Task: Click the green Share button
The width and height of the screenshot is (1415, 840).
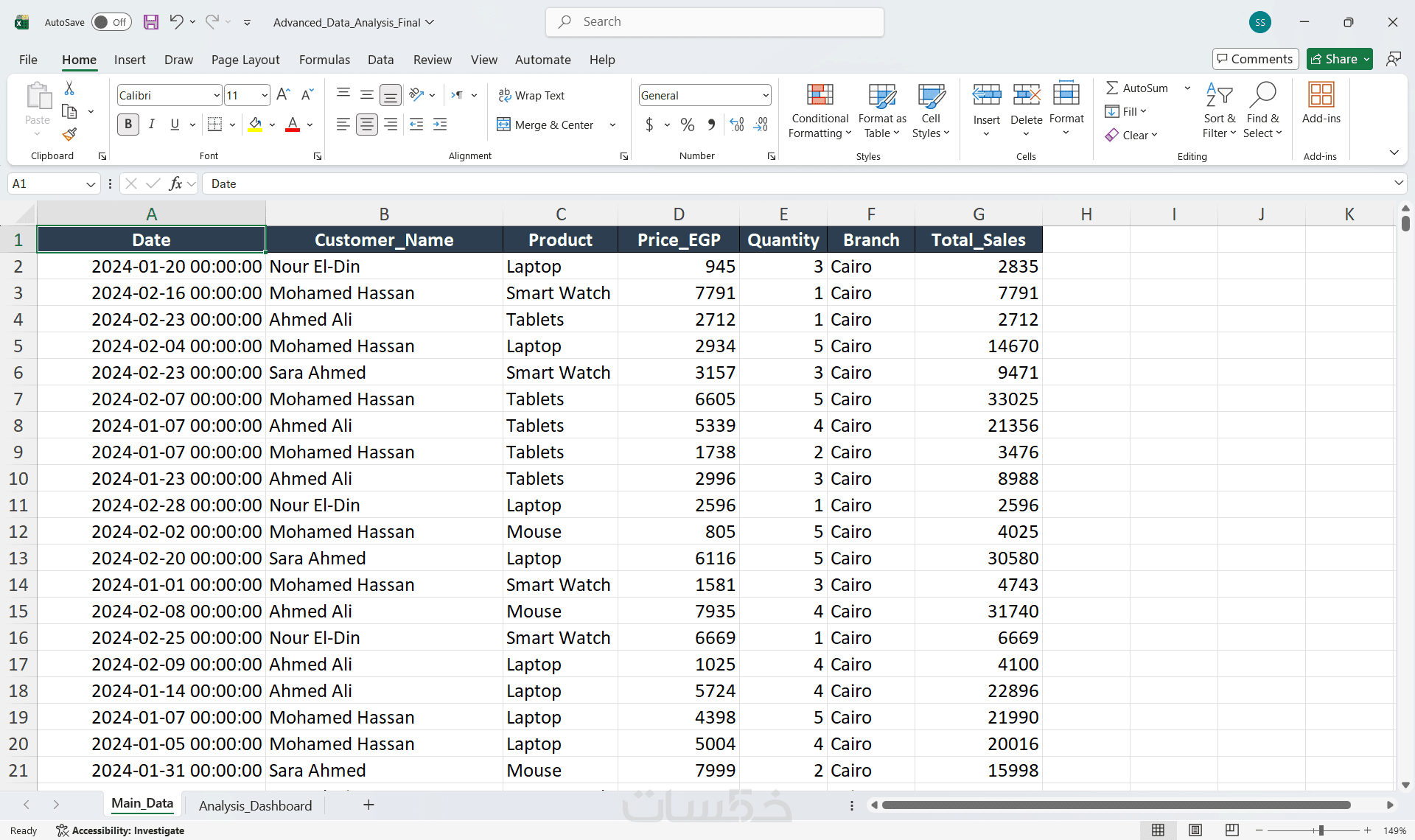Action: coord(1333,59)
